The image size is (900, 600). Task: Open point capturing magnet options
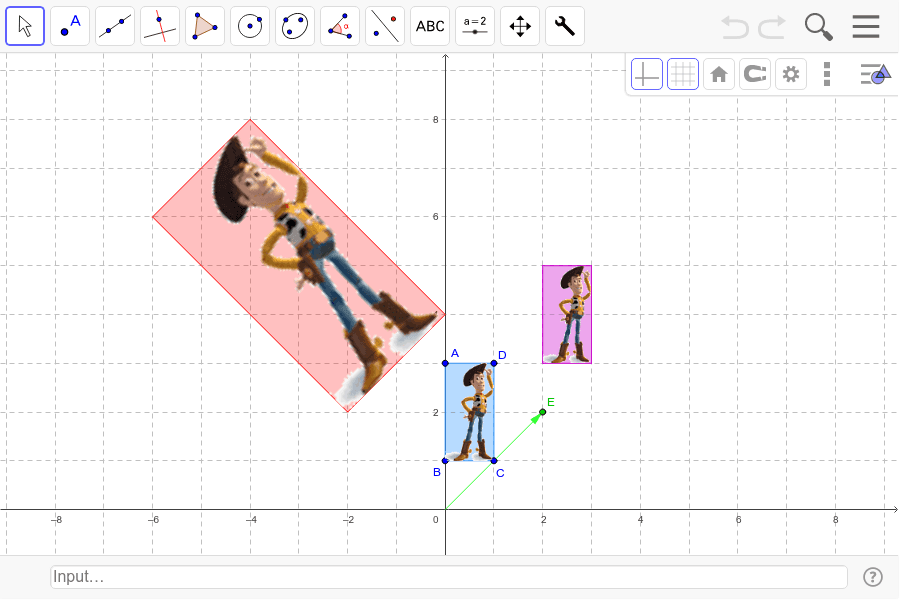[755, 74]
